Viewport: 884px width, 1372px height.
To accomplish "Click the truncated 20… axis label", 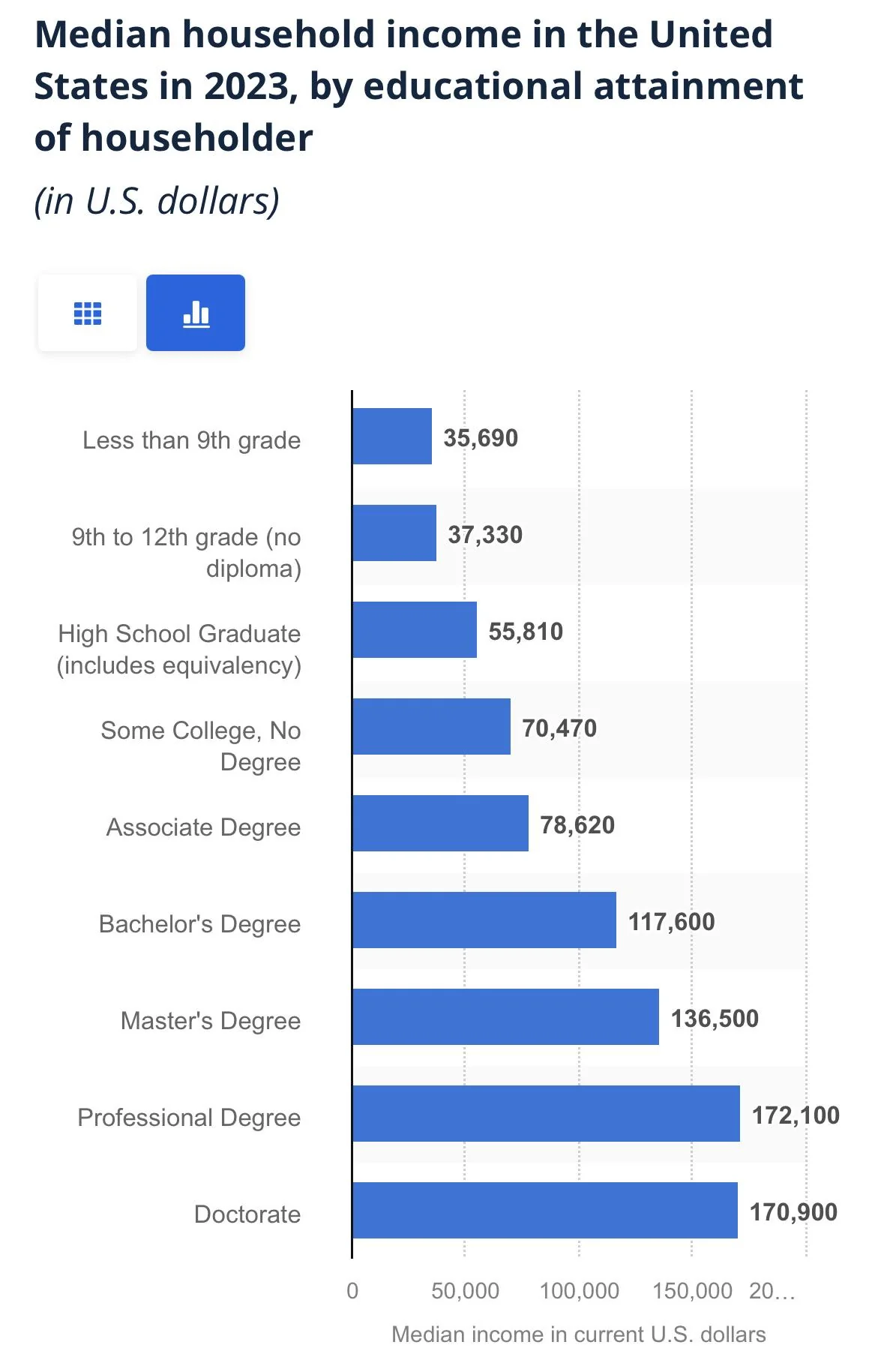I will (772, 1291).
